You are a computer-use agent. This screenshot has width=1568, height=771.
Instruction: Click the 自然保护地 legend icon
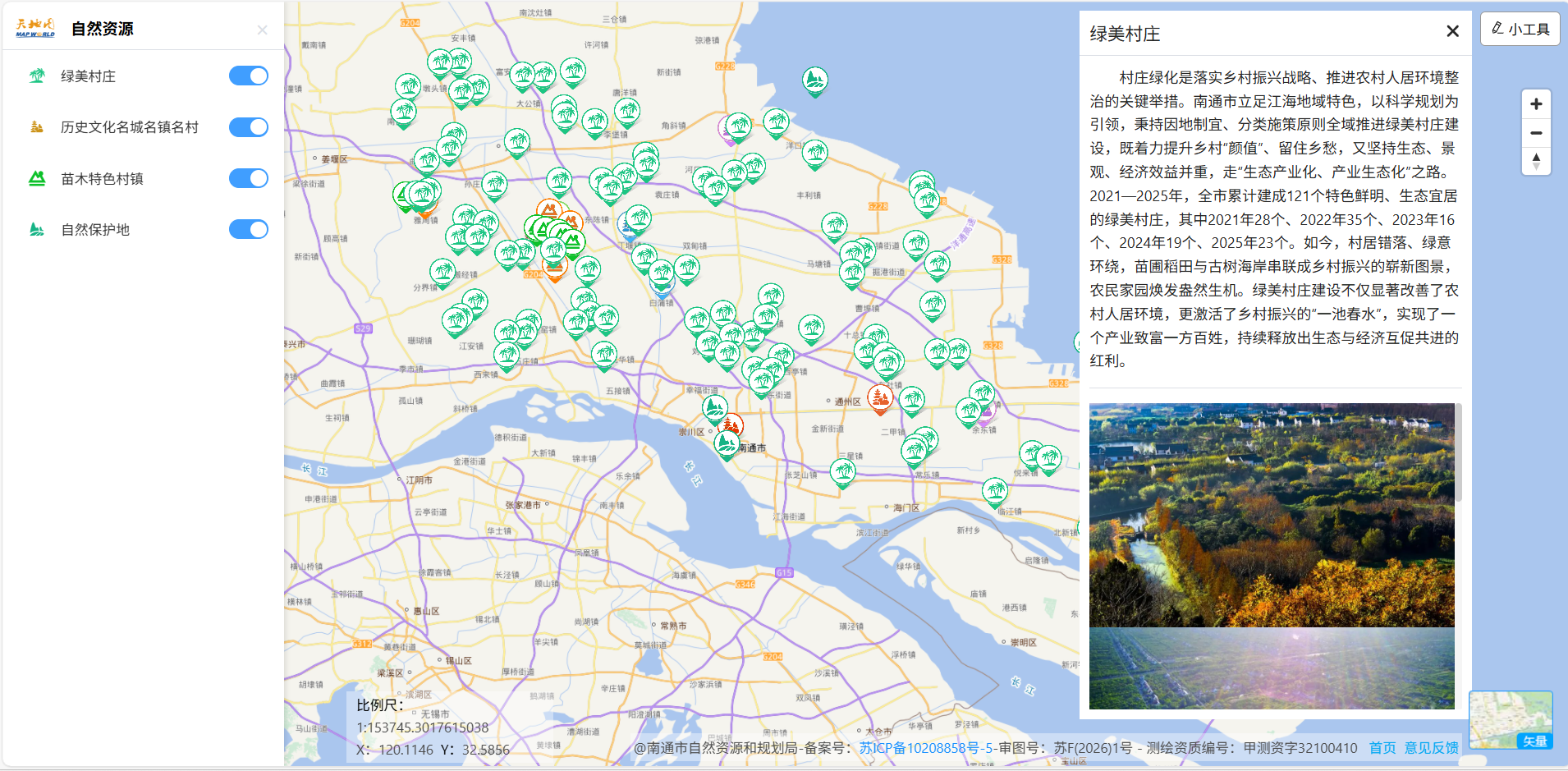(x=37, y=229)
